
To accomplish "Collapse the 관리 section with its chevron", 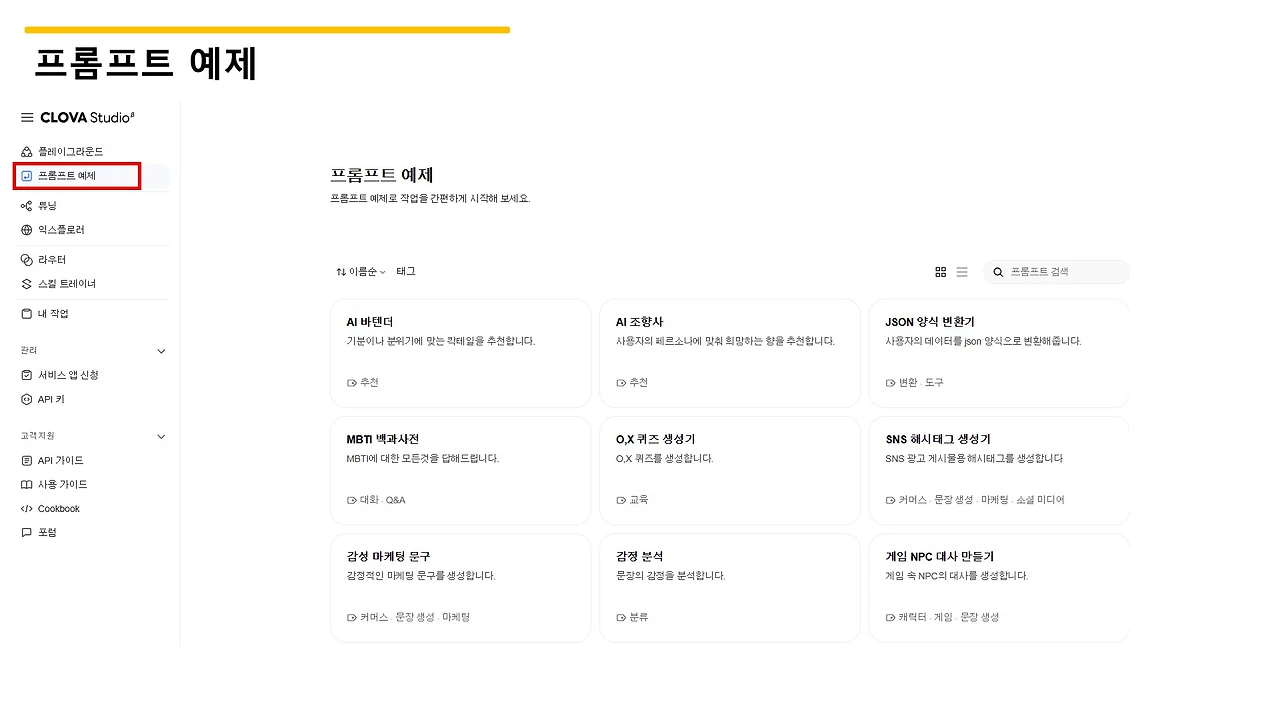I will tap(160, 350).
